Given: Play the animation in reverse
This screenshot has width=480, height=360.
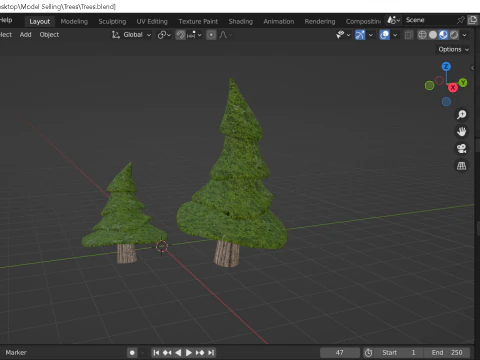Looking at the screenshot, I should pos(178,352).
